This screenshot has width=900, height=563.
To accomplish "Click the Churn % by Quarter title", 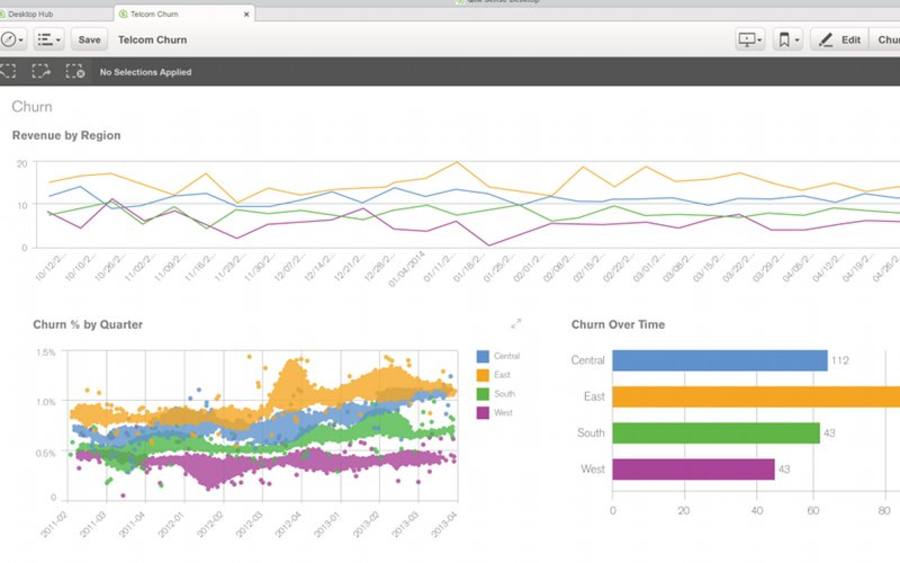I will [x=88, y=324].
